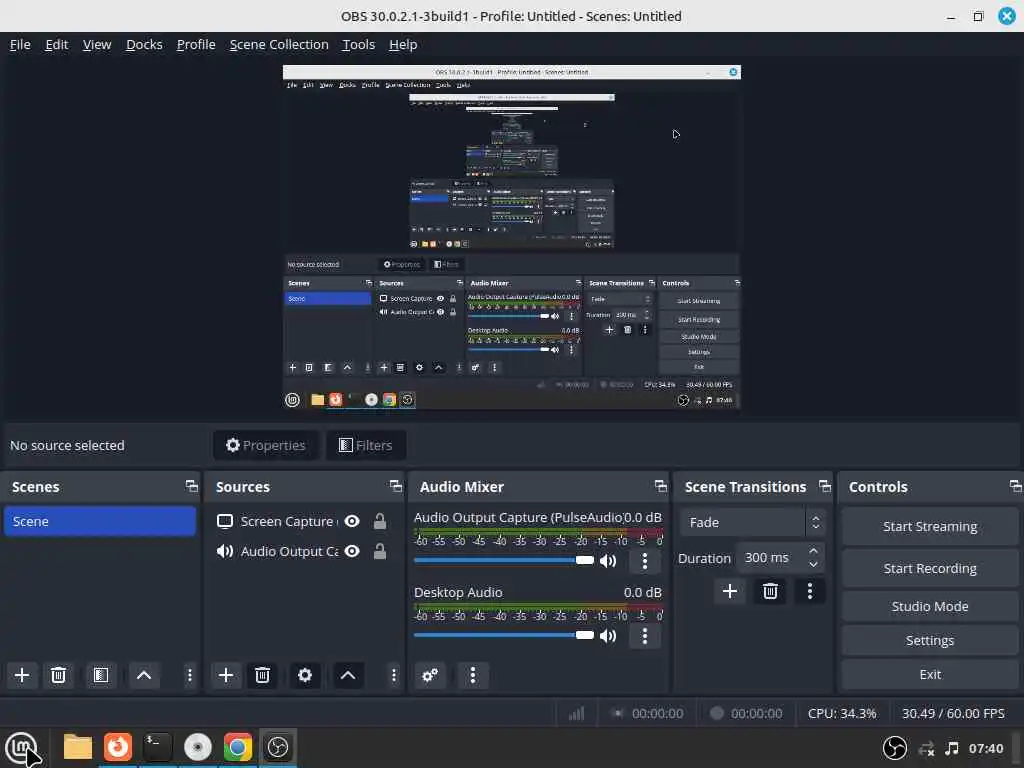This screenshot has height=768, width=1024.
Task: Open Audio Mixer menu three dots
Action: pos(473,675)
